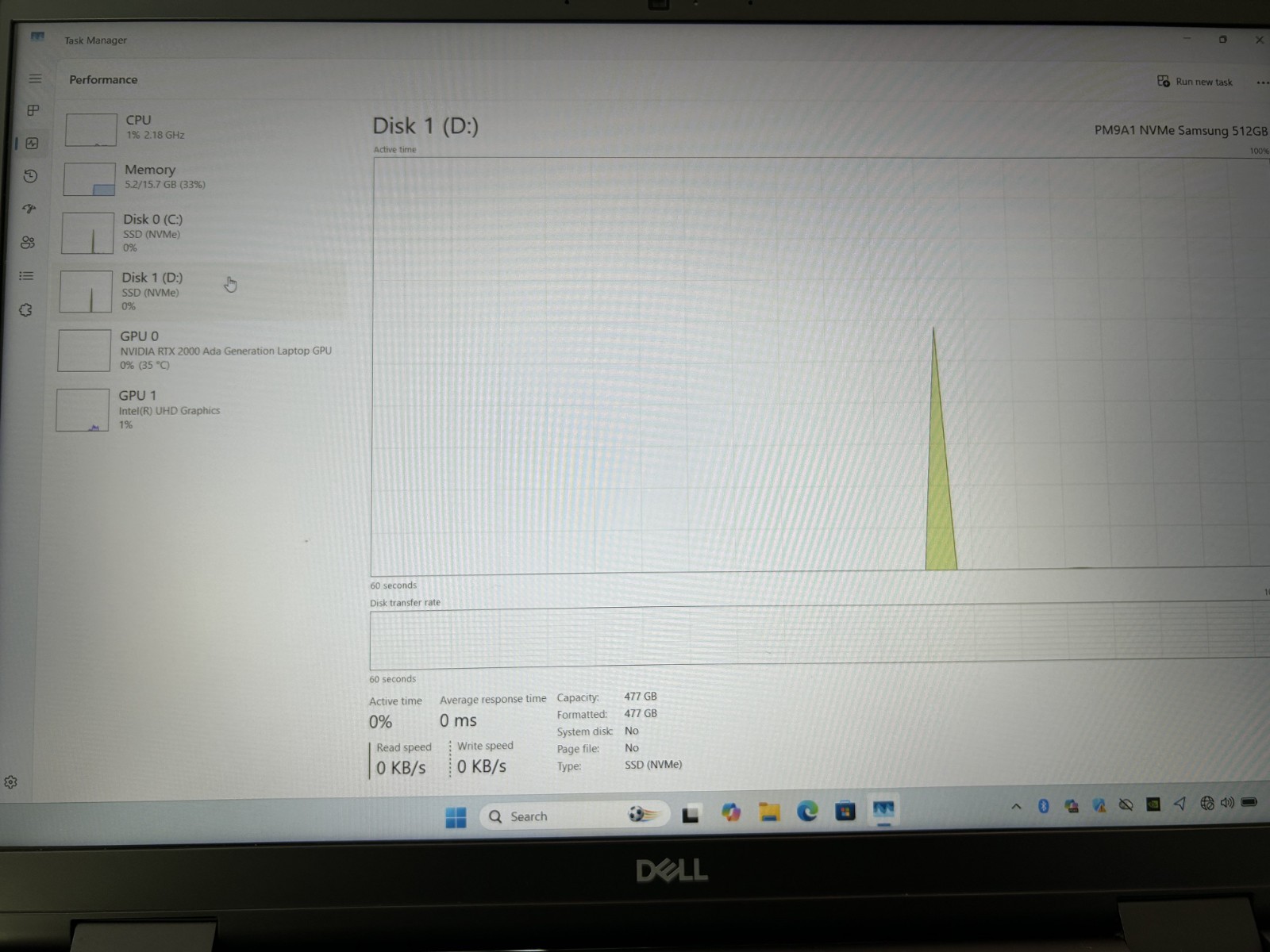Open the Startup apps sidebar icon

click(x=29, y=209)
